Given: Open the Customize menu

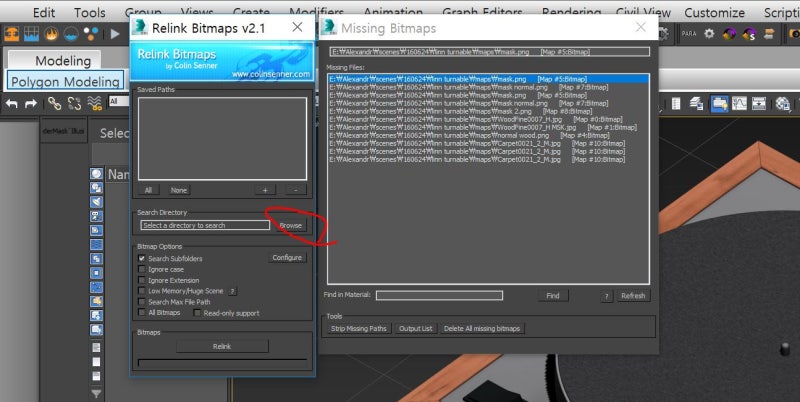Looking at the screenshot, I should coord(714,12).
